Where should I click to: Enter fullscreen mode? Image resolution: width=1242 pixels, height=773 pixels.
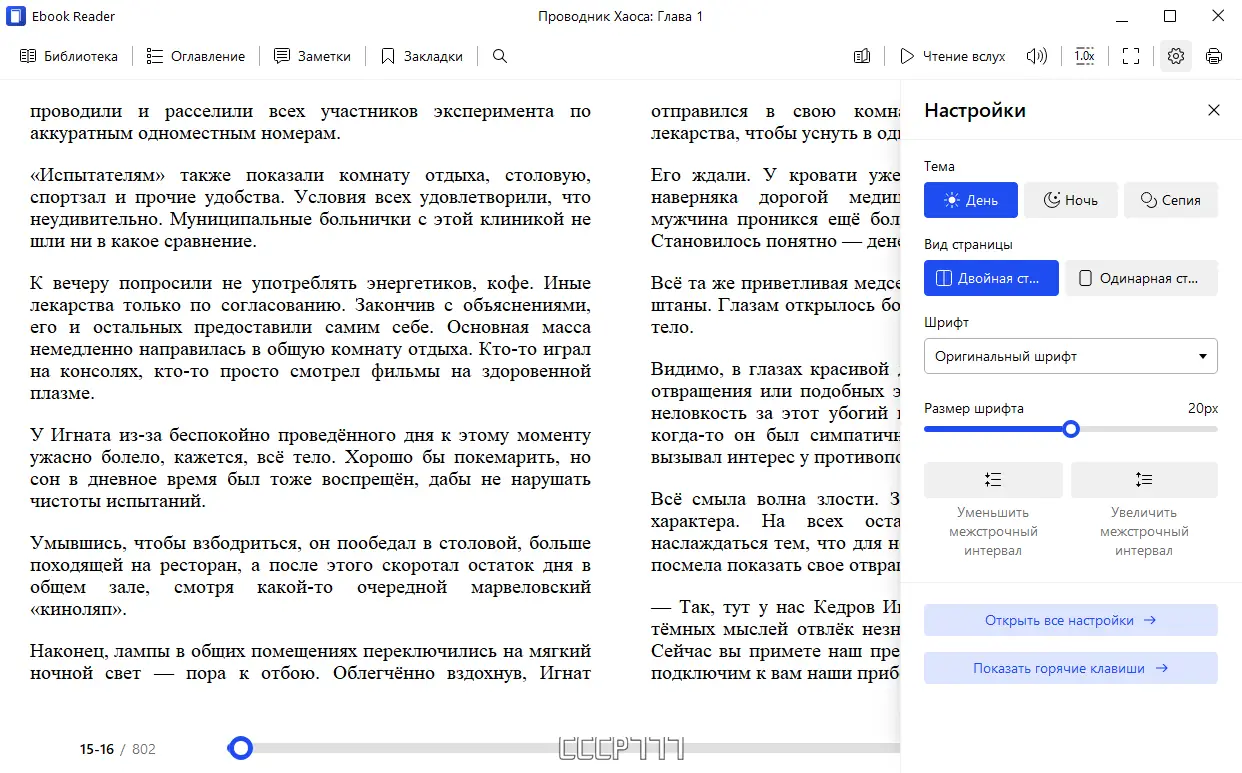1131,56
